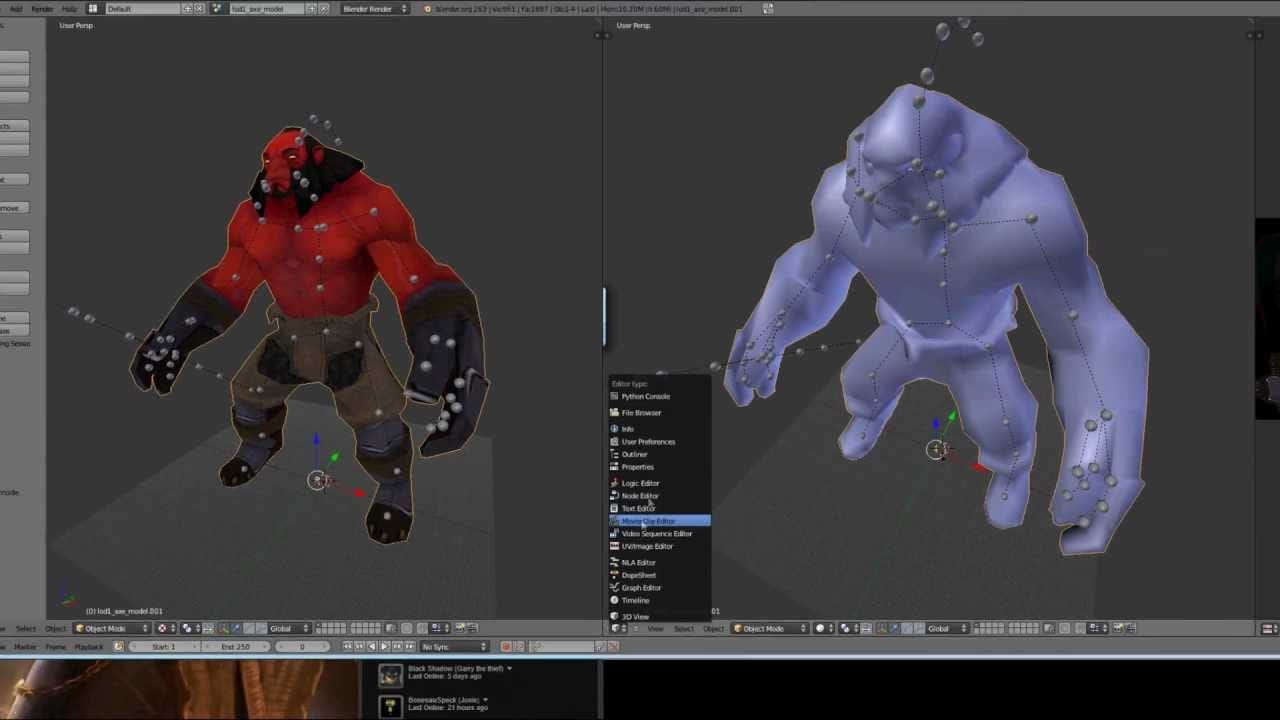Viewport: 1280px width, 720px height.
Task: Click the DopeSheet icon in menu
Action: [614, 576]
